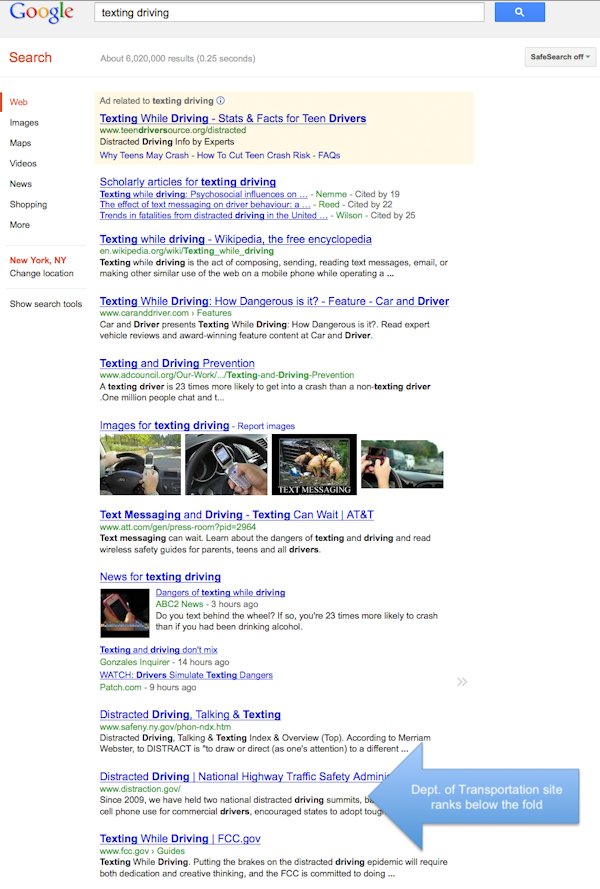600x889 pixels.
Task: Open Why Teens May Crash sitelink
Action: tap(144, 155)
